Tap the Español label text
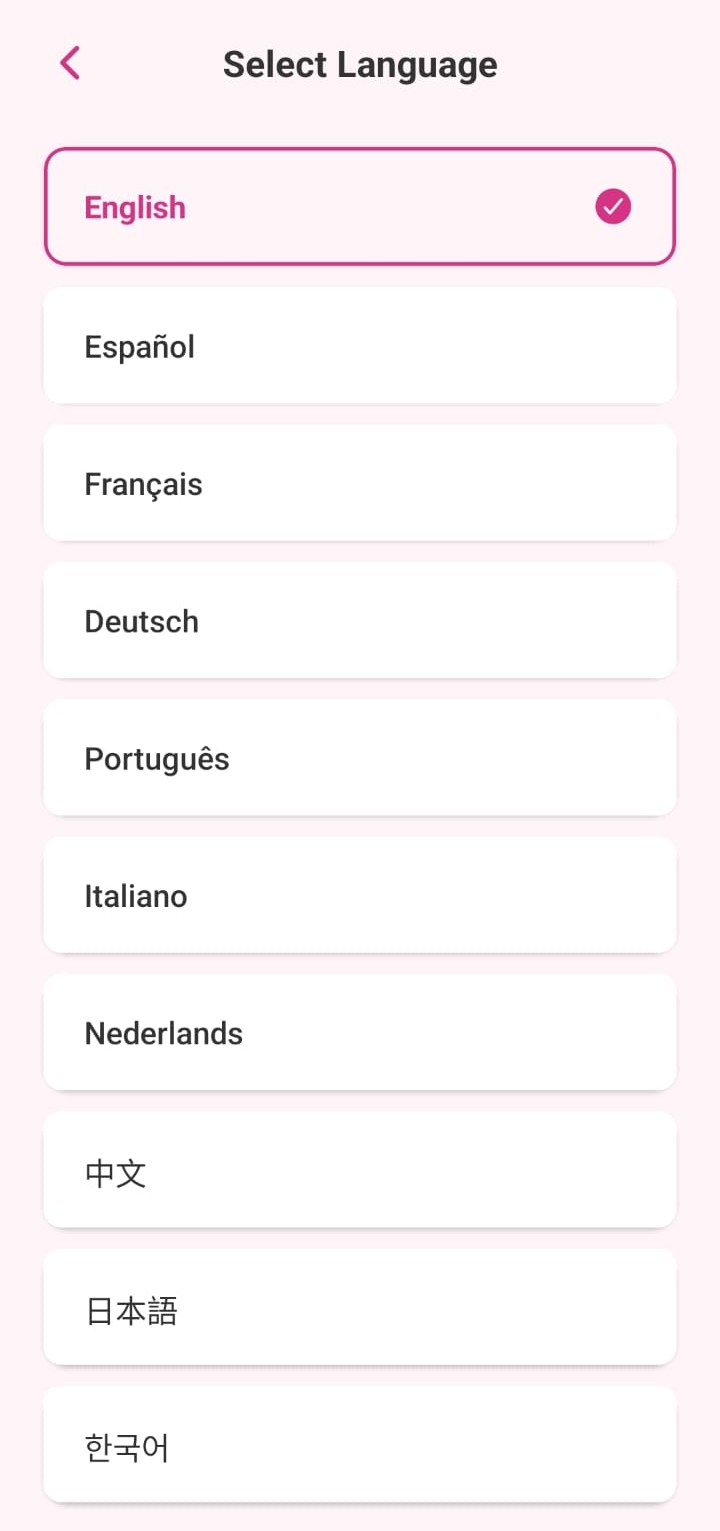The width and height of the screenshot is (720, 1531). tap(139, 347)
